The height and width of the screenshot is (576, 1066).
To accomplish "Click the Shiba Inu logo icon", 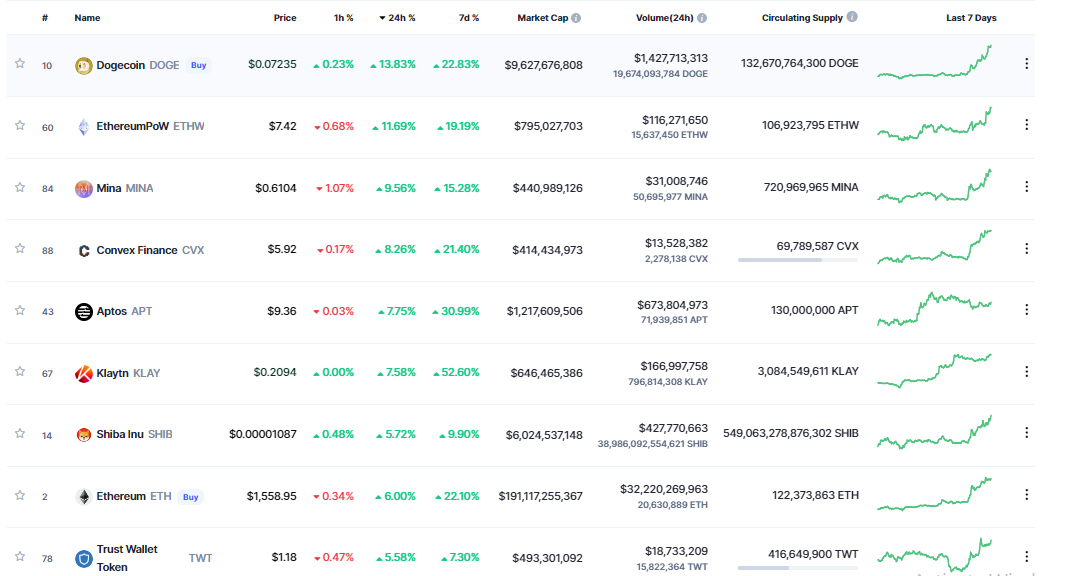I will pyautogui.click(x=84, y=435).
